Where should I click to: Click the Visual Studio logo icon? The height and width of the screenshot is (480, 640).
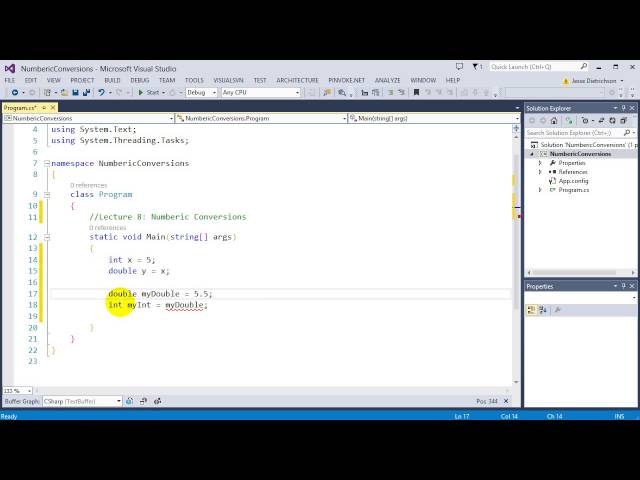[x=10, y=69]
